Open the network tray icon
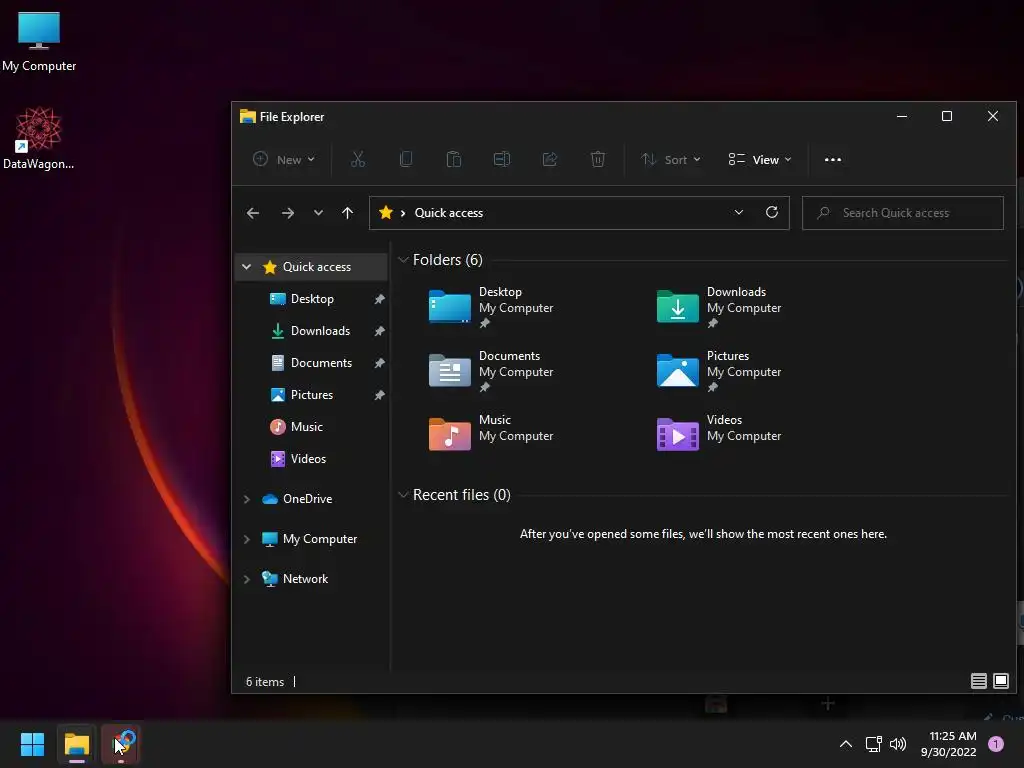Image resolution: width=1024 pixels, height=768 pixels. (x=873, y=744)
